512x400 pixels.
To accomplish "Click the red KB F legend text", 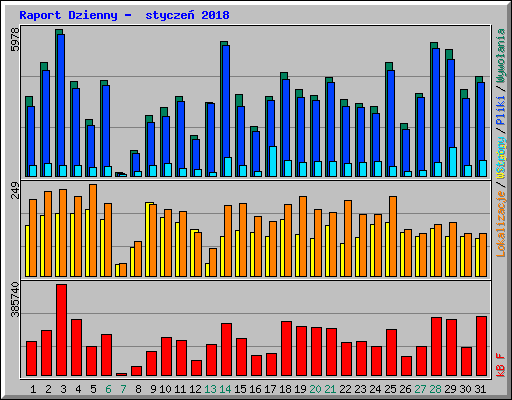I will coord(501,365).
